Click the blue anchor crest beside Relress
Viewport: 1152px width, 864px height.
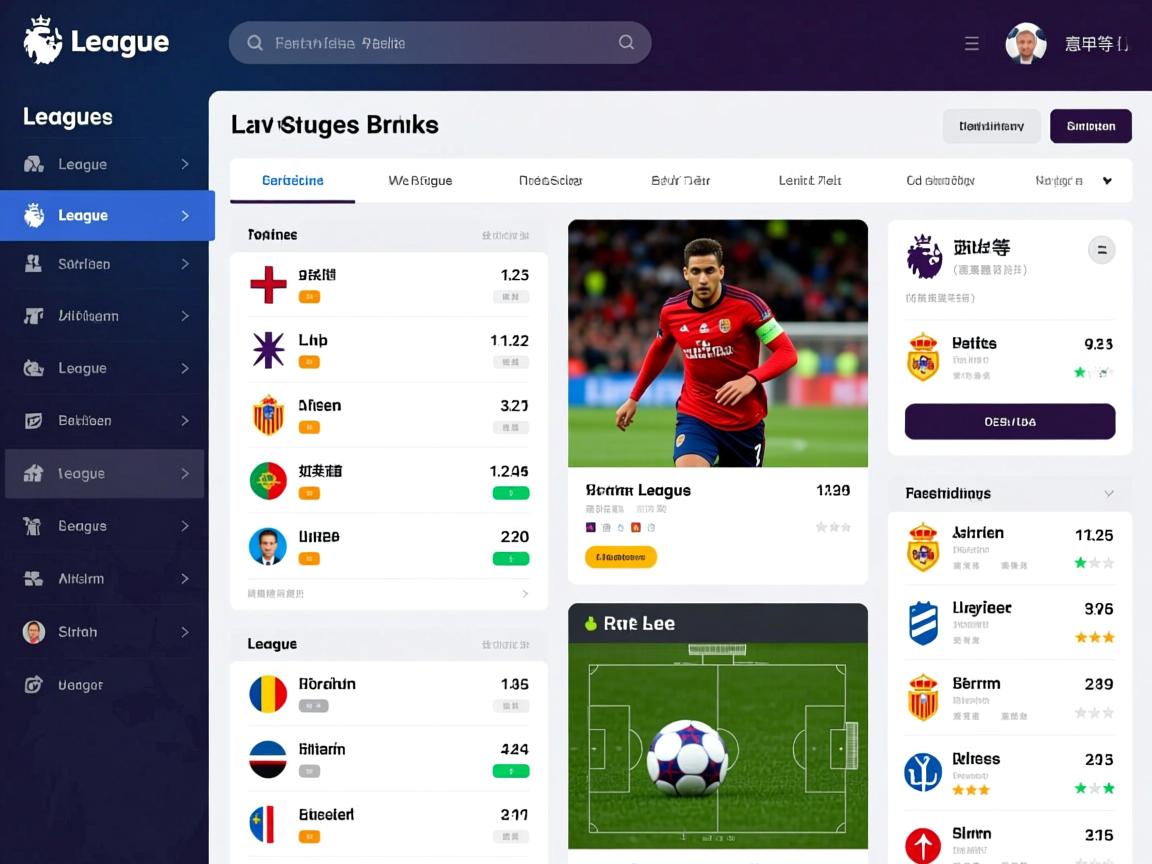coord(923,772)
